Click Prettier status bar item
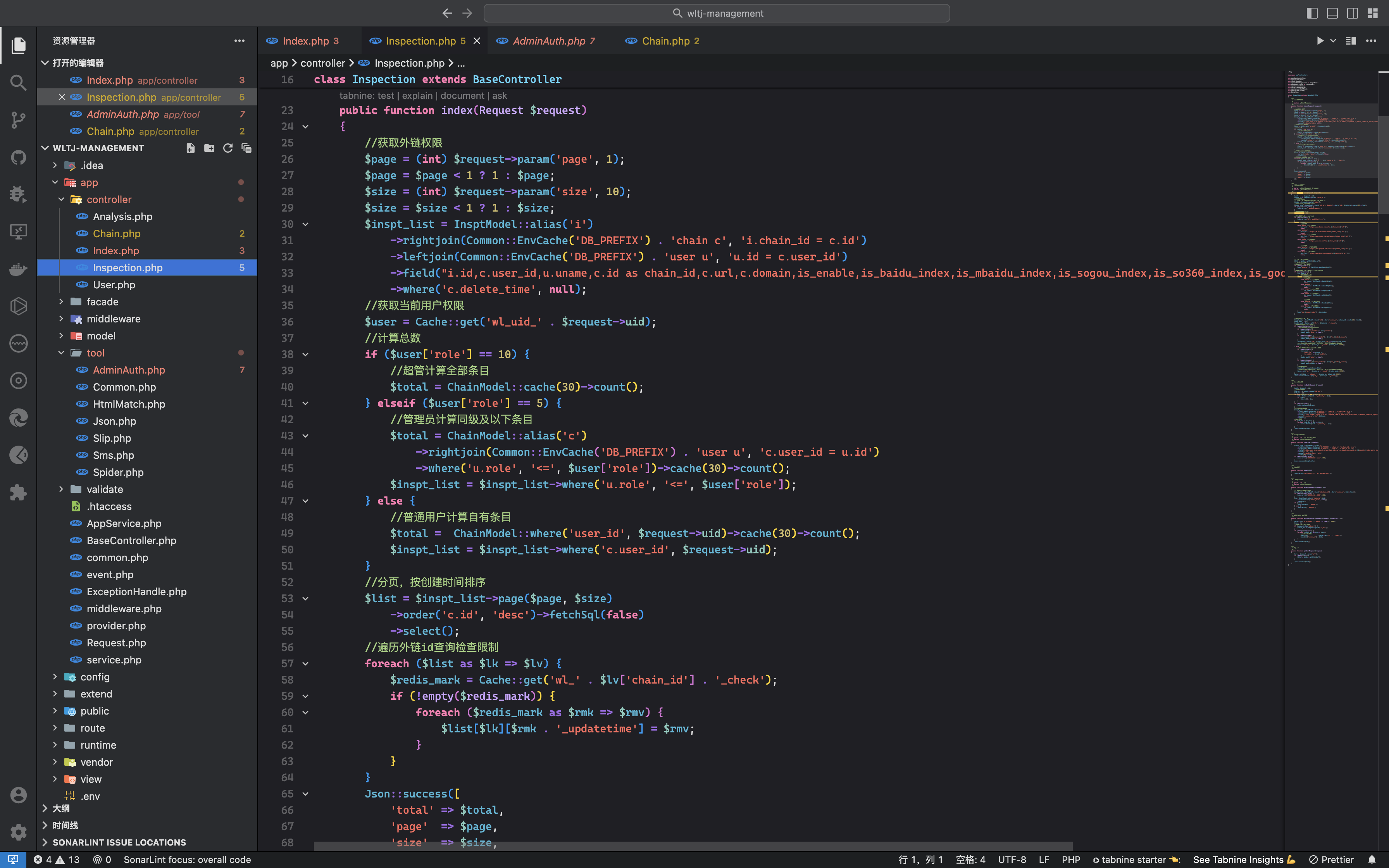This screenshot has width=1389, height=868. [1331, 859]
